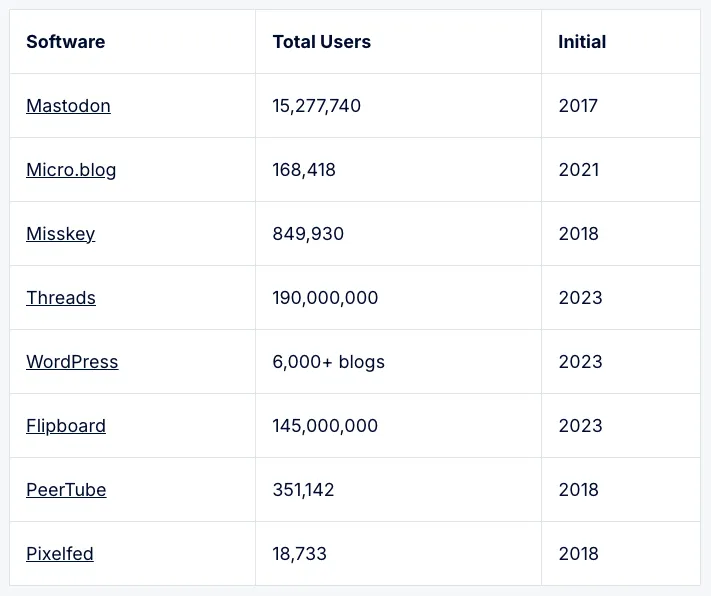Select the 6,000+ blogs cell
711x596 pixels.
[328, 362]
